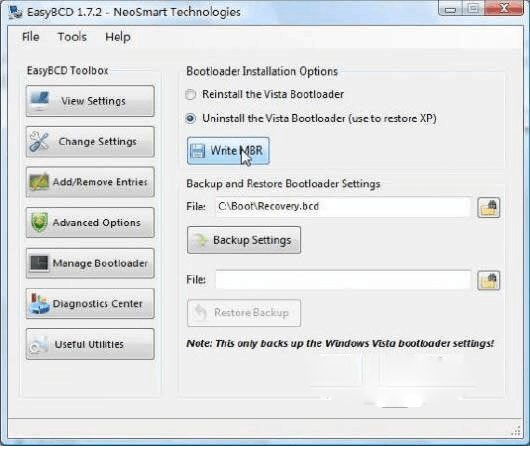
Task: Click the window resize grip in status bar
Action: [516, 431]
